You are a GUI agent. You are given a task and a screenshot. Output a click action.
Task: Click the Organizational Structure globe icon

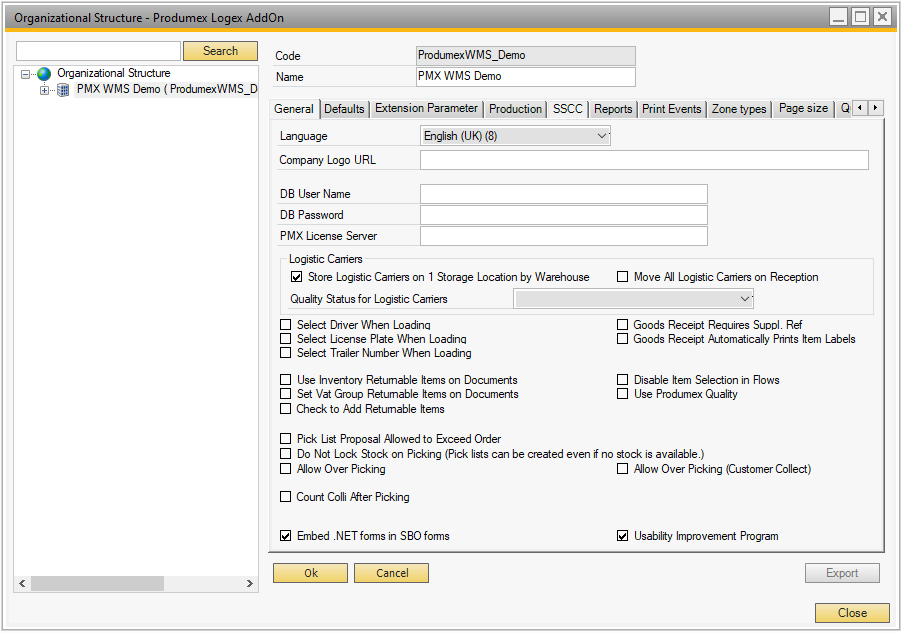[43, 73]
